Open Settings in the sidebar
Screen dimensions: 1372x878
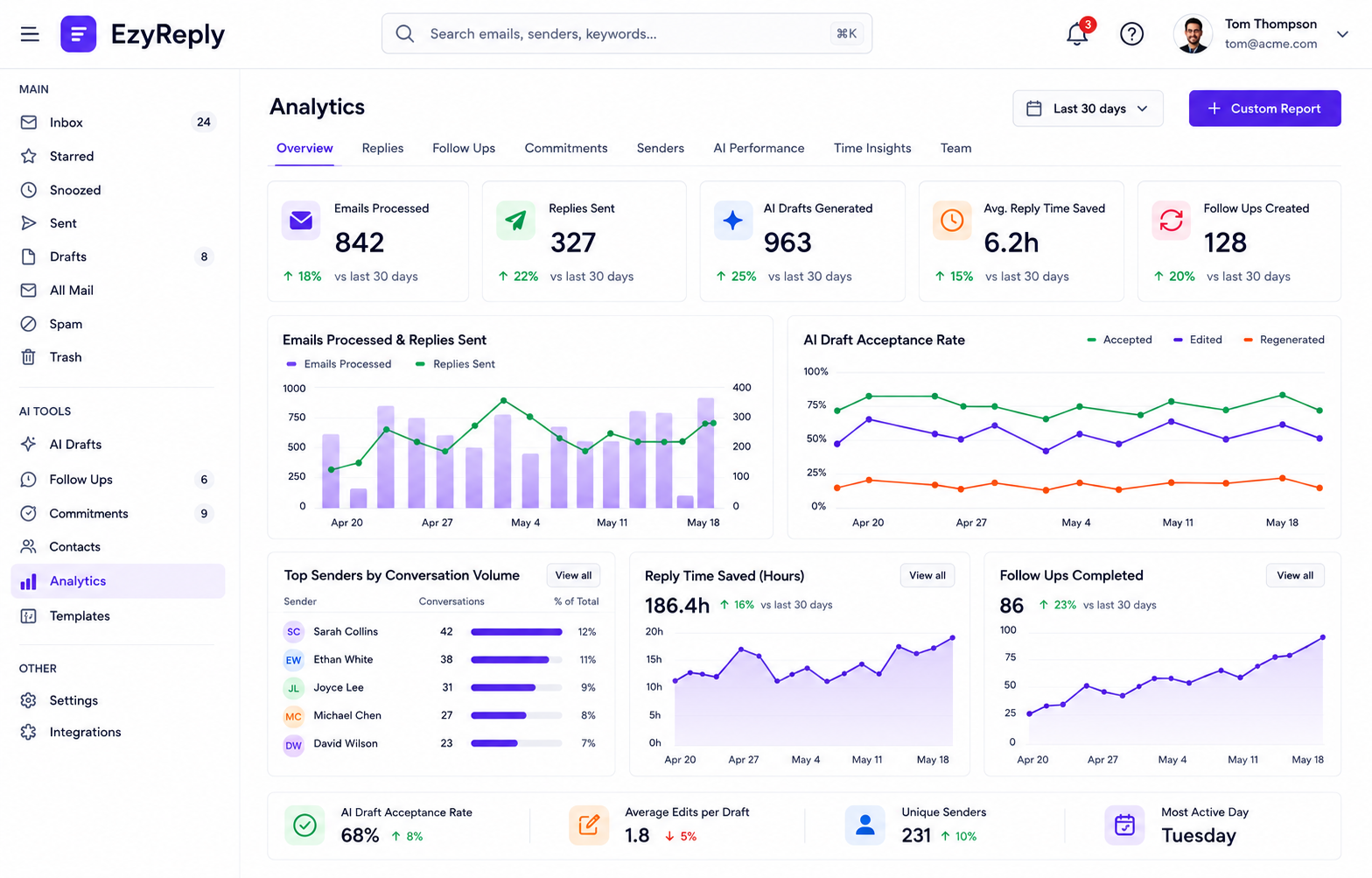tap(117, 700)
